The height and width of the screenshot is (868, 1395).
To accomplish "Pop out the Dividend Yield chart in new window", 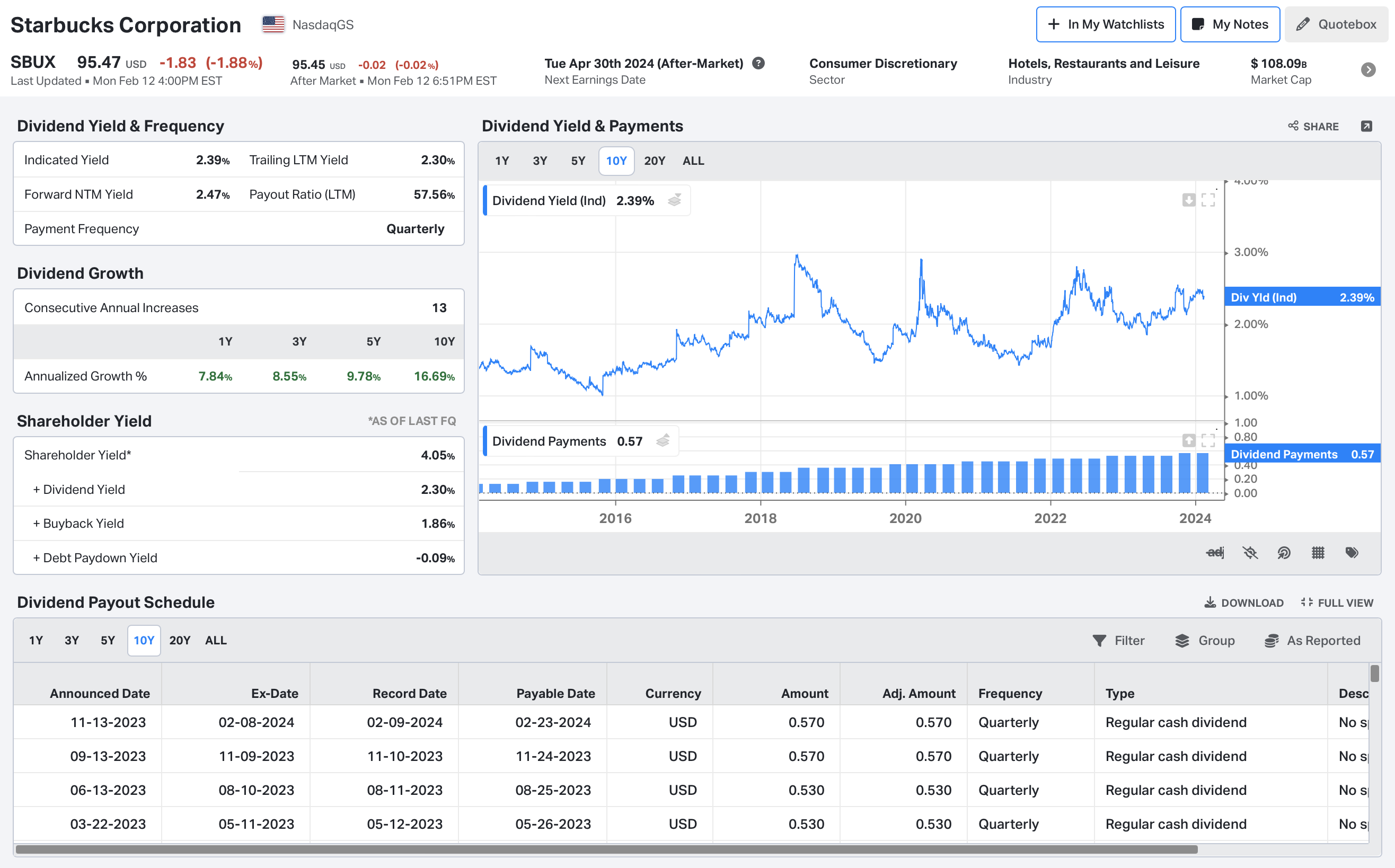I will pyautogui.click(x=1366, y=126).
